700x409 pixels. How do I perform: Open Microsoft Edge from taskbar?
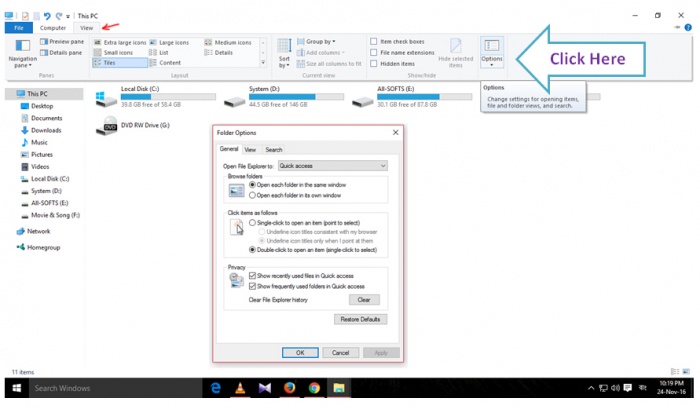216,388
